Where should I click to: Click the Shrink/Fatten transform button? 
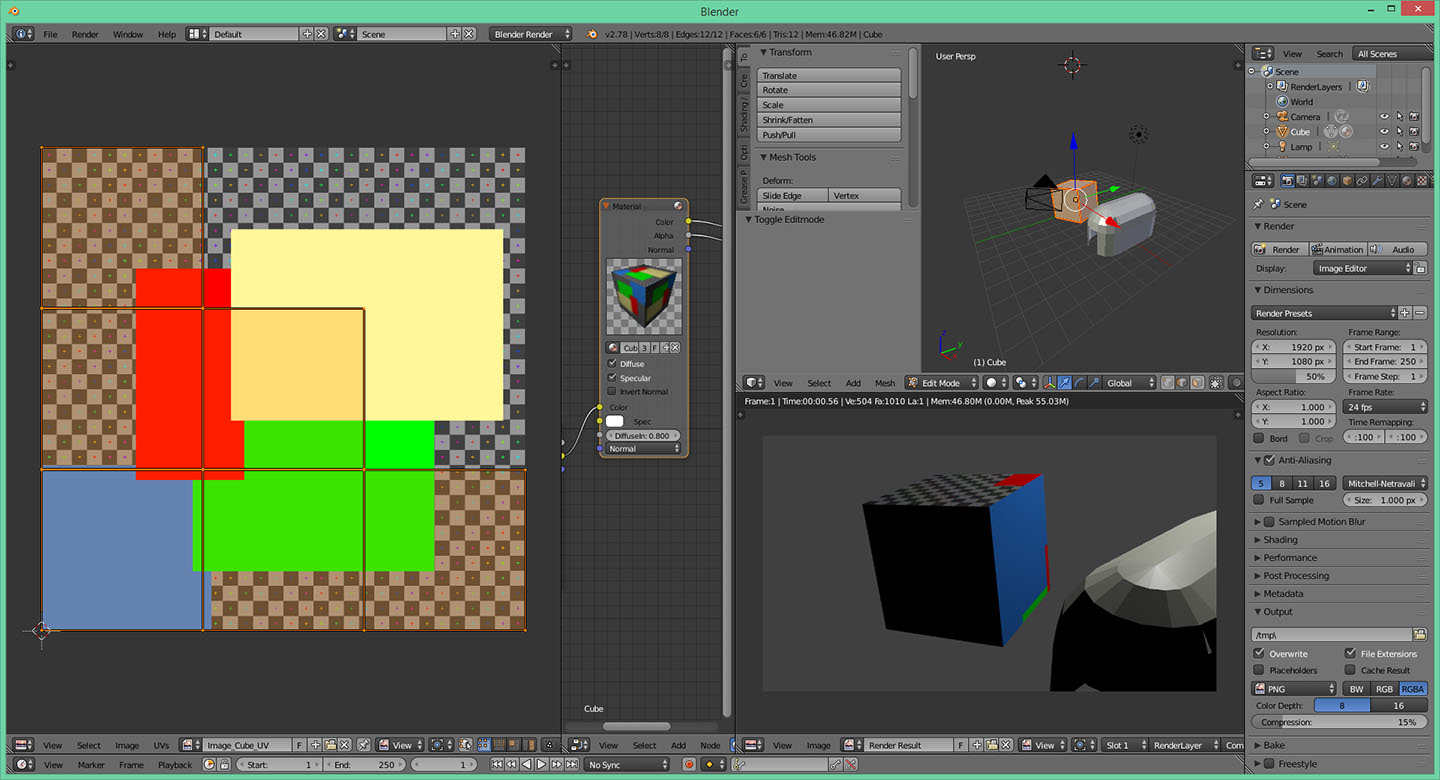[x=828, y=120]
